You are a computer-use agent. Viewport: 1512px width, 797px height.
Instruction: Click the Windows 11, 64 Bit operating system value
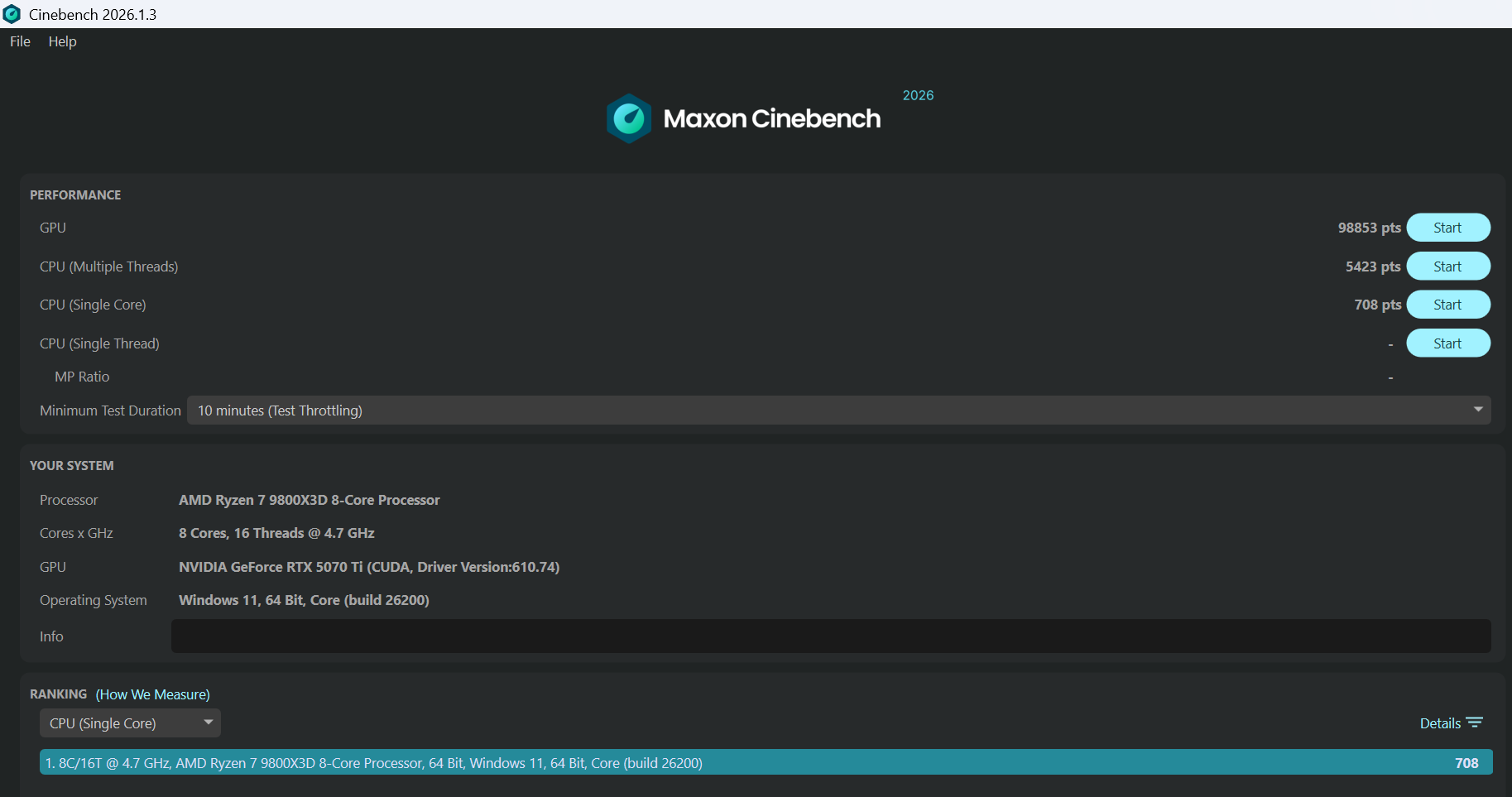pos(304,600)
